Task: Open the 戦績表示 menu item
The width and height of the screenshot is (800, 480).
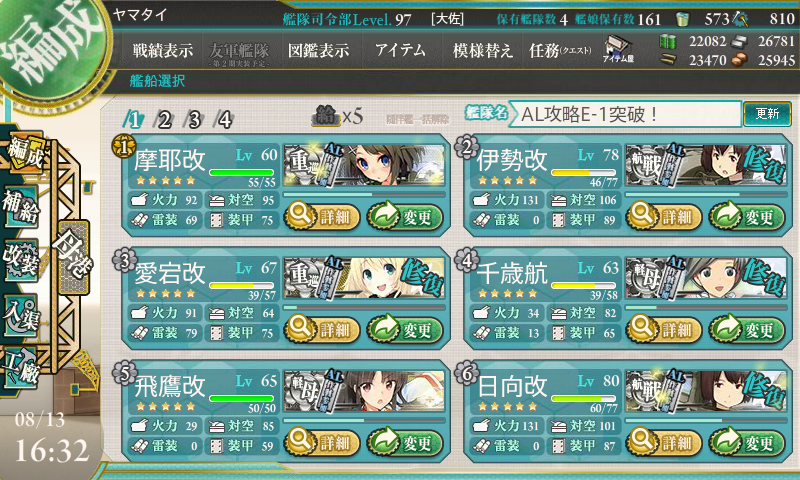Action: tap(163, 50)
